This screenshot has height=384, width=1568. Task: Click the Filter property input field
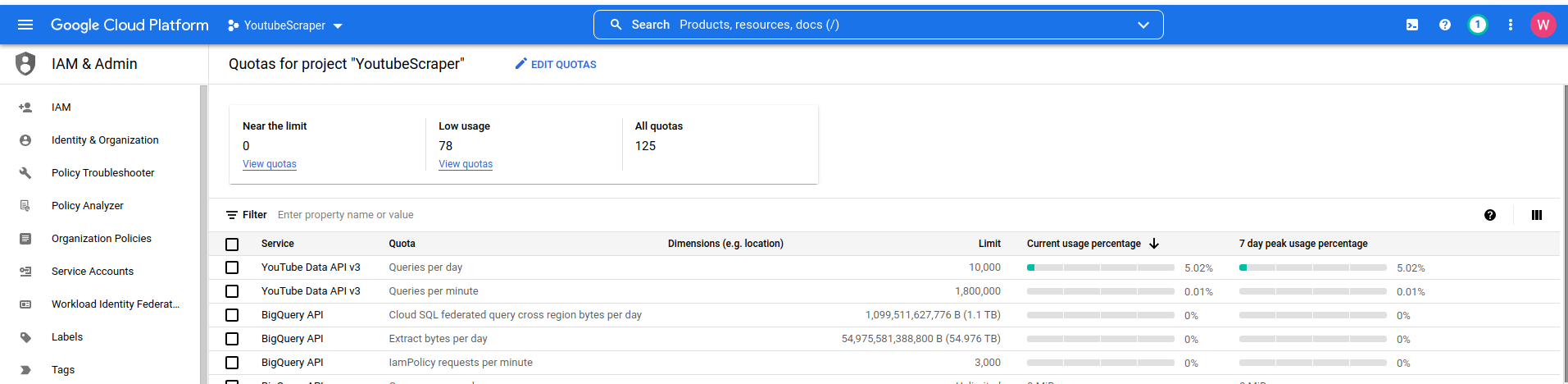[492, 215]
